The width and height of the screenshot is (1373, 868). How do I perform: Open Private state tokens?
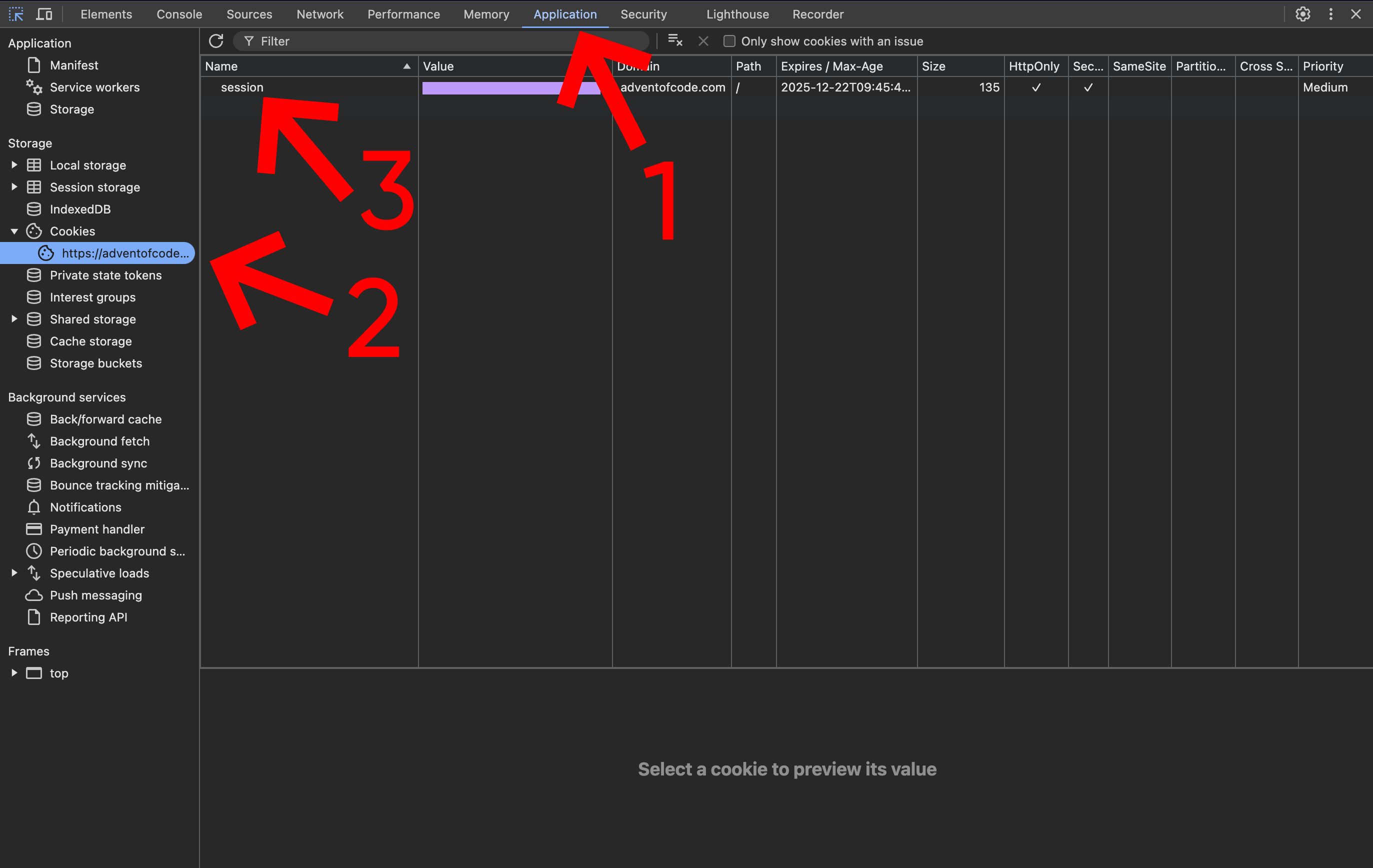click(106, 275)
